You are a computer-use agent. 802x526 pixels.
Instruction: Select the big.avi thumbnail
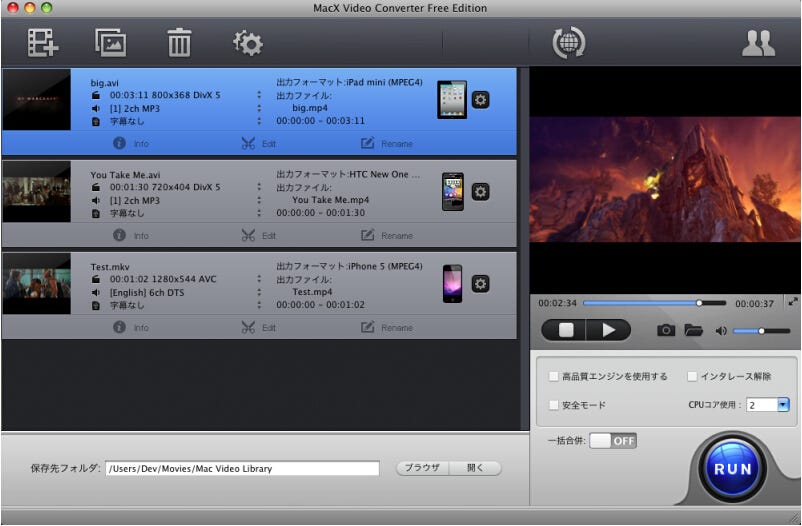[36, 99]
